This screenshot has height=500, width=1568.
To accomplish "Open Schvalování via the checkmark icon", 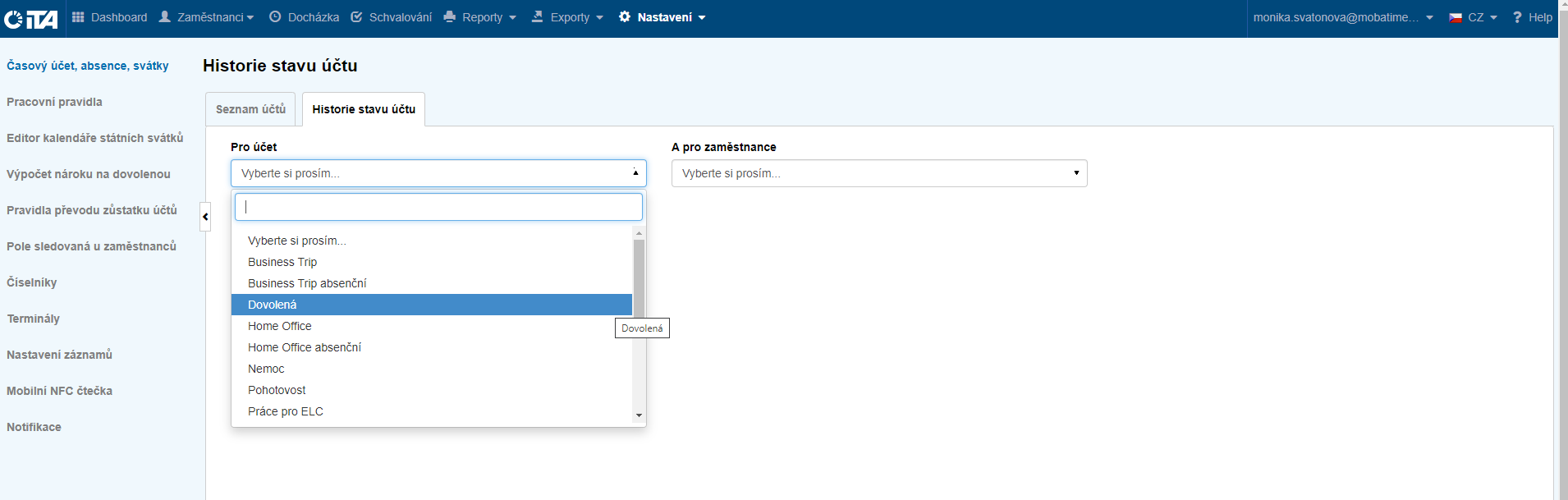I will point(356,17).
